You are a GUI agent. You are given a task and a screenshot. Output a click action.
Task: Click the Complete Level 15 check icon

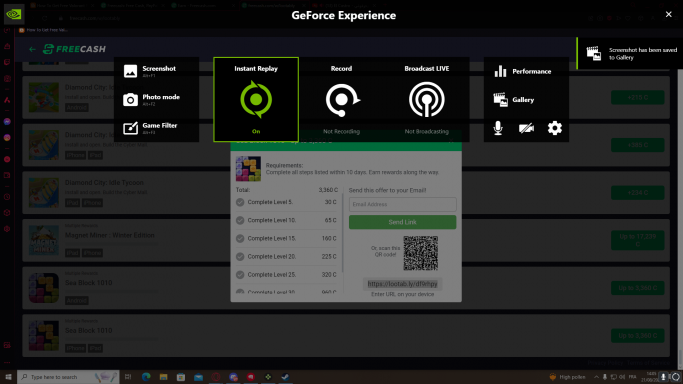[240, 239]
